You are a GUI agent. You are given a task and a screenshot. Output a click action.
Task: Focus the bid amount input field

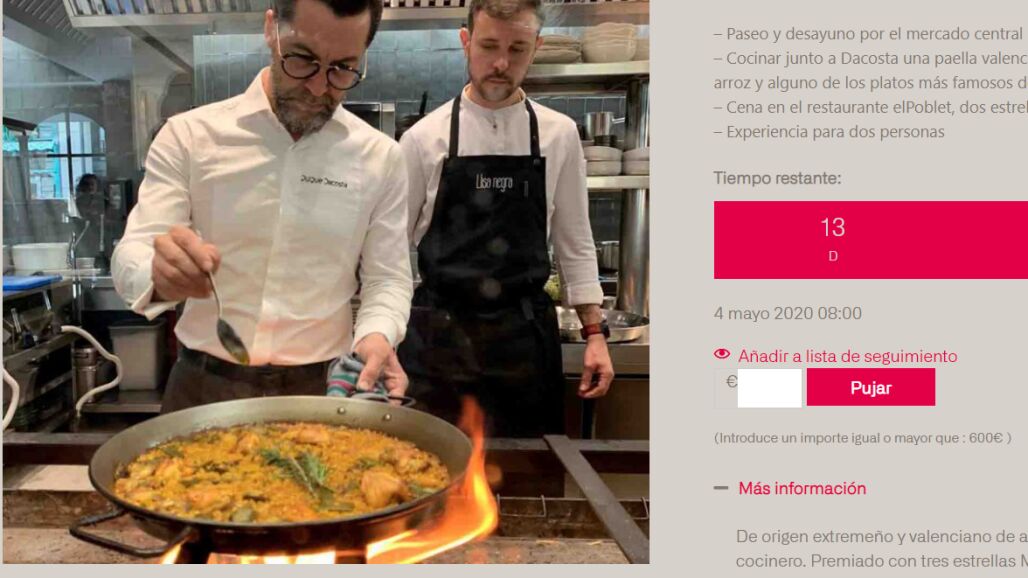(769, 388)
